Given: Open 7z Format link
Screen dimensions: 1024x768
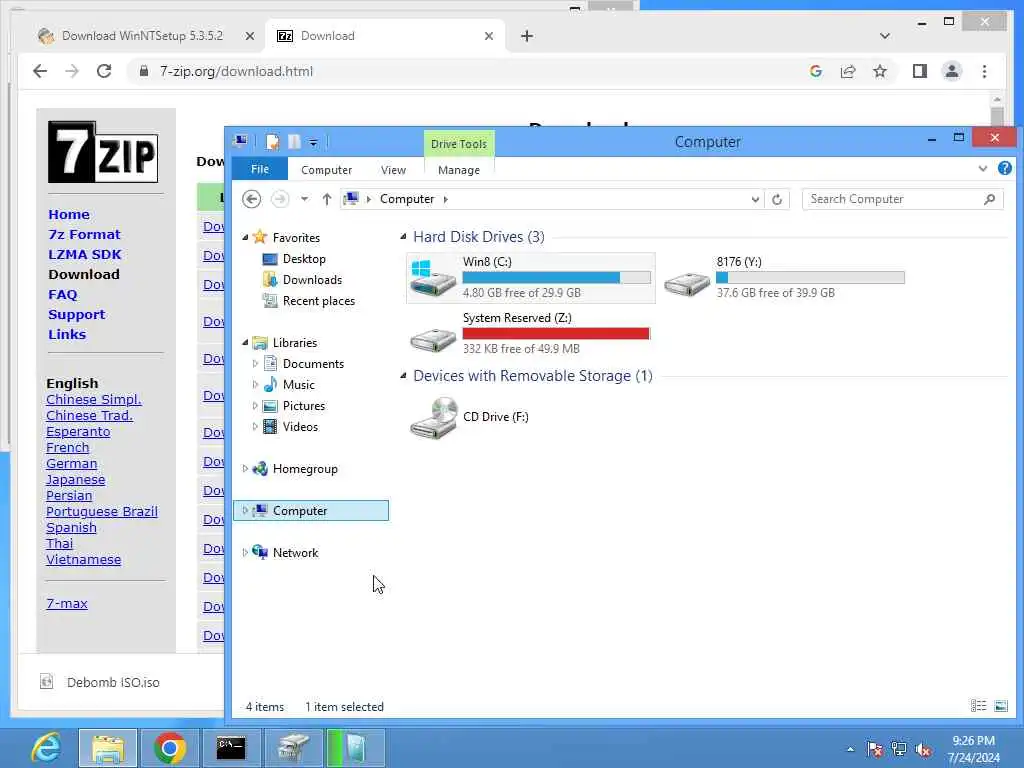Looking at the screenshot, I should coord(84,234).
